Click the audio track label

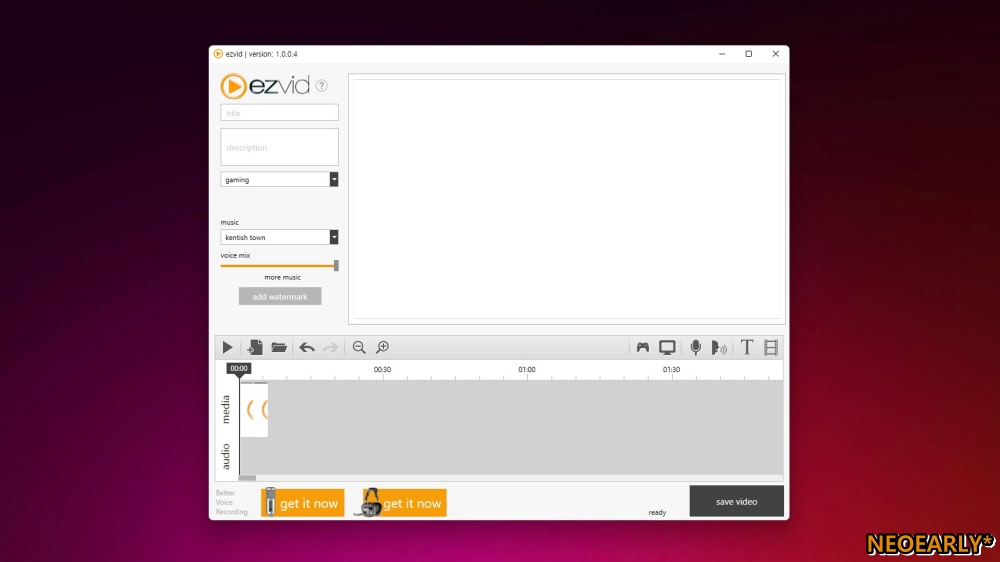pos(226,456)
